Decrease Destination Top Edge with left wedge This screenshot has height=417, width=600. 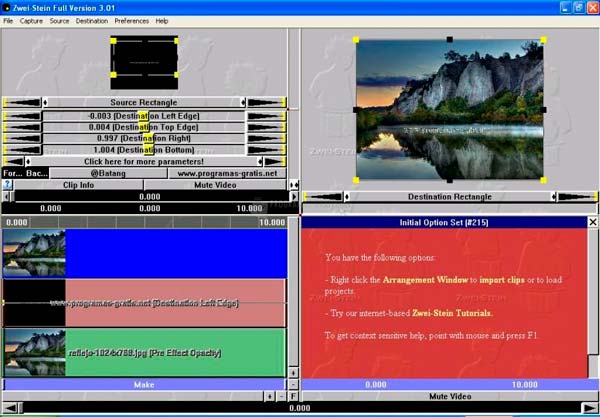22,127
